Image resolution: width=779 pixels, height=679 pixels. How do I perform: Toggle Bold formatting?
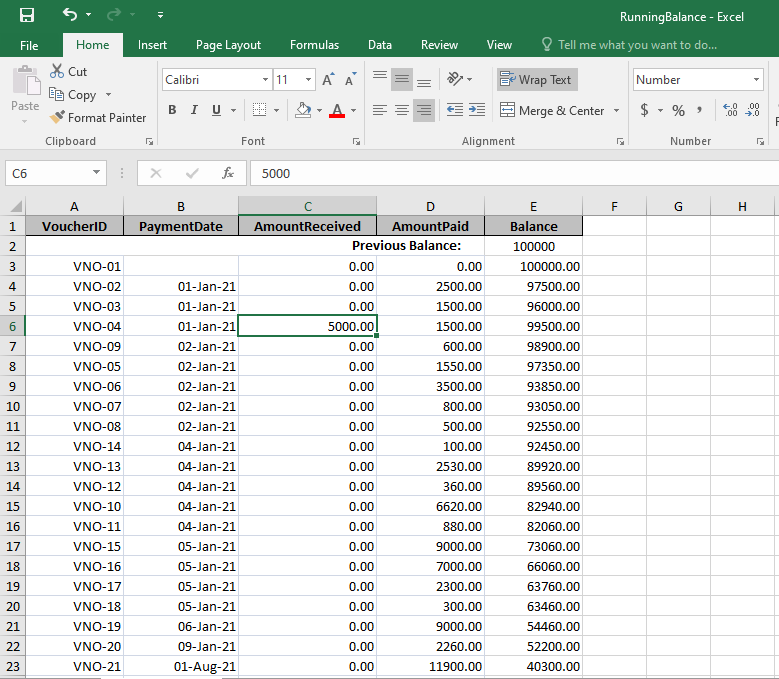click(x=172, y=110)
